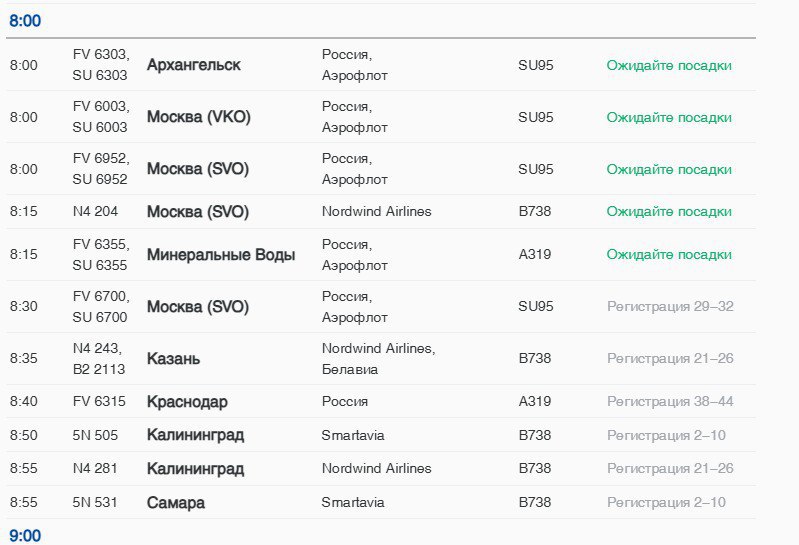Open the Казань flight details
Image resolution: width=799 pixels, height=545 pixels.
coord(173,359)
